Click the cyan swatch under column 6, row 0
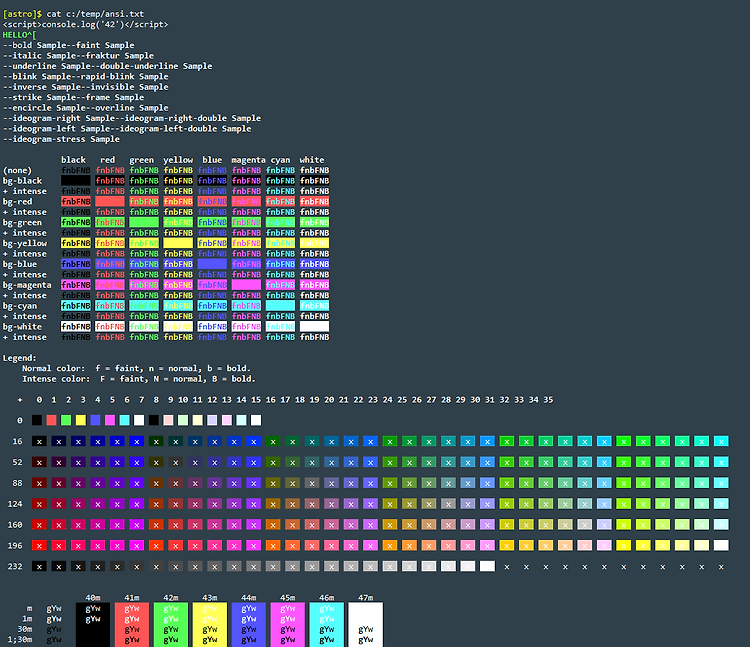This screenshot has height=647, width=750. coord(124,420)
